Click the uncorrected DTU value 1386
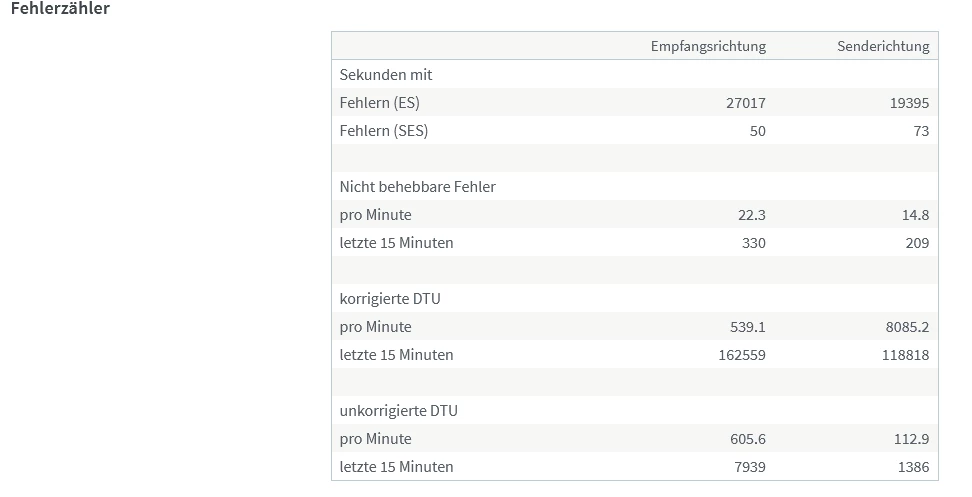Image resolution: width=972 pixels, height=497 pixels. tap(913, 467)
